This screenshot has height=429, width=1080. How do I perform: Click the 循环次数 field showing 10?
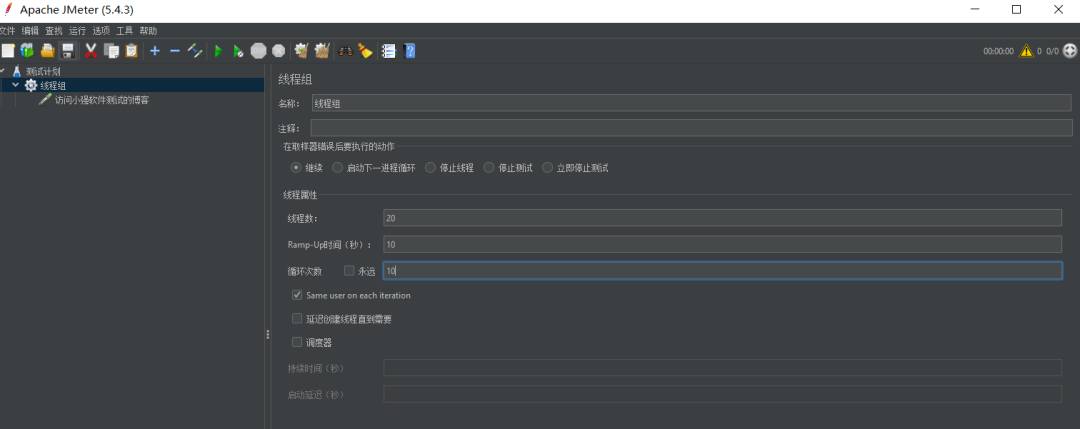click(x=723, y=271)
